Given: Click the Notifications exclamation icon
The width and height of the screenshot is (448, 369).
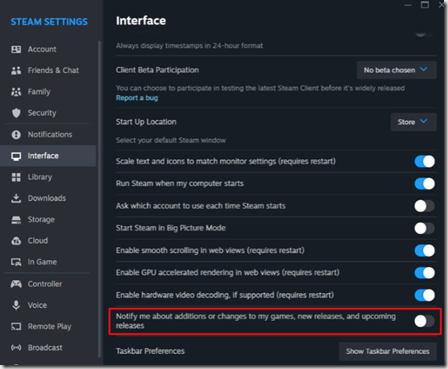Looking at the screenshot, I should click(x=16, y=135).
